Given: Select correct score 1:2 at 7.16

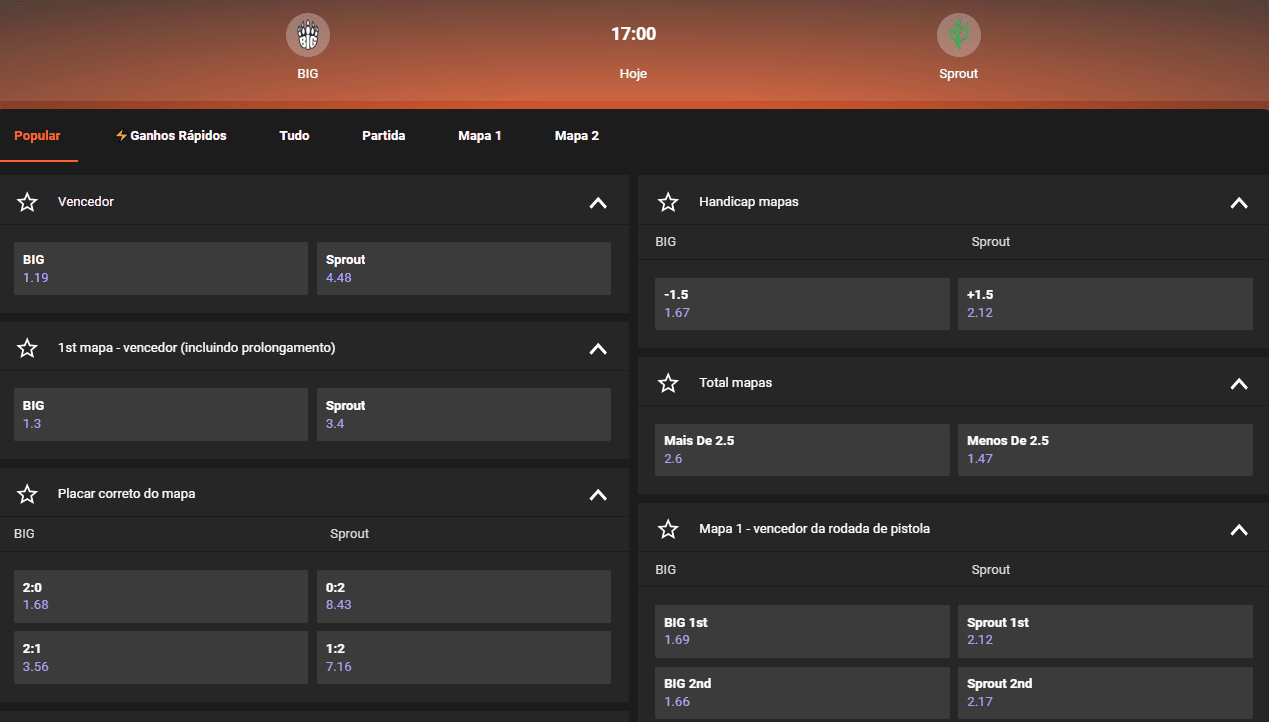Looking at the screenshot, I should tap(464, 658).
